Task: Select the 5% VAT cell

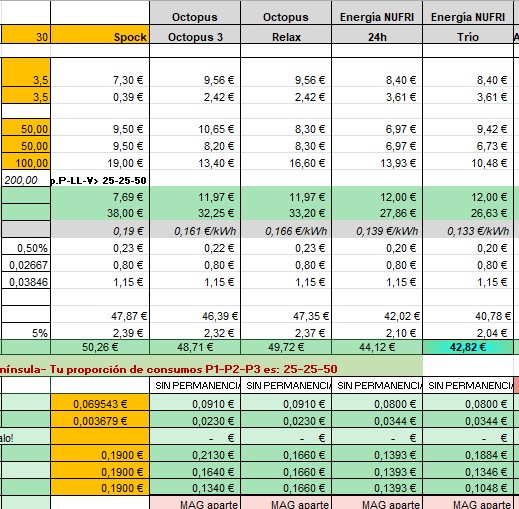Action: [26, 332]
